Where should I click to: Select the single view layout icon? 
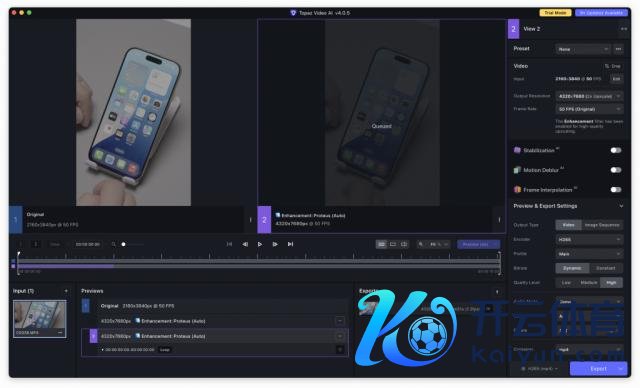point(393,244)
